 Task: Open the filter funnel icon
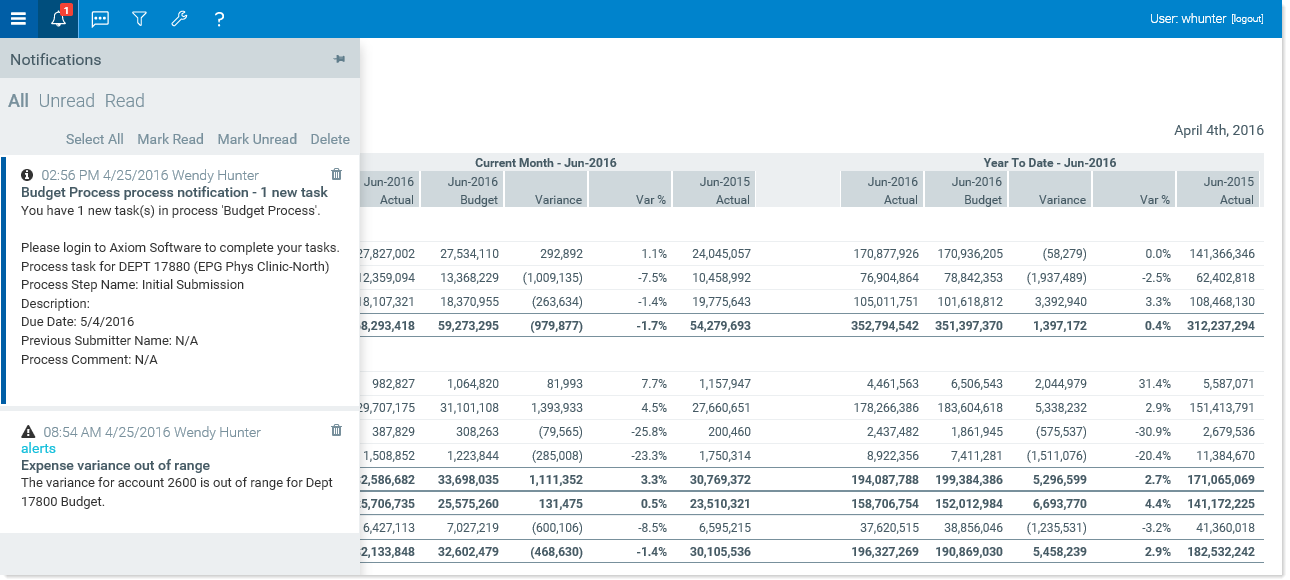tap(140, 19)
